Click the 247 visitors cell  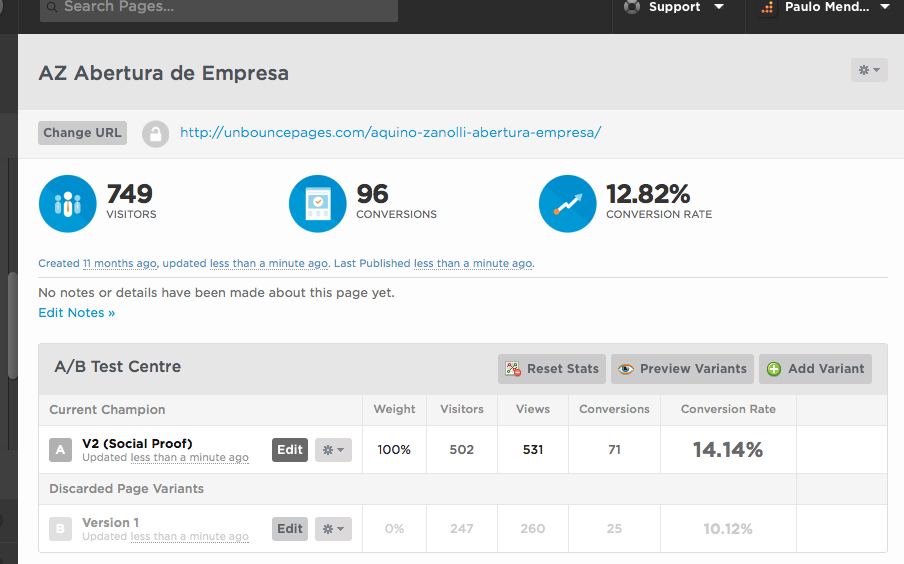tap(462, 529)
